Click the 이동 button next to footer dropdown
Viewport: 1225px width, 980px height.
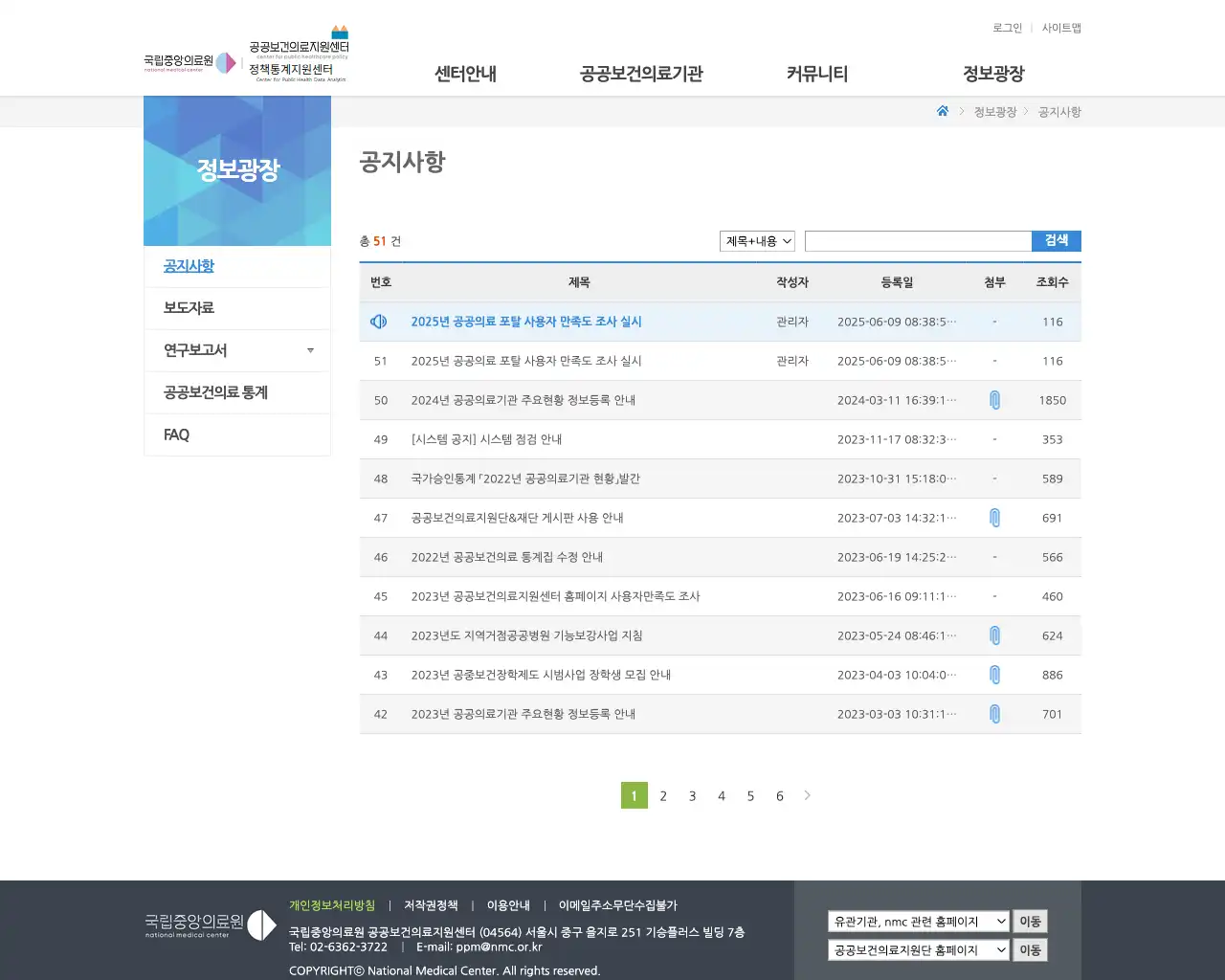click(1030, 921)
